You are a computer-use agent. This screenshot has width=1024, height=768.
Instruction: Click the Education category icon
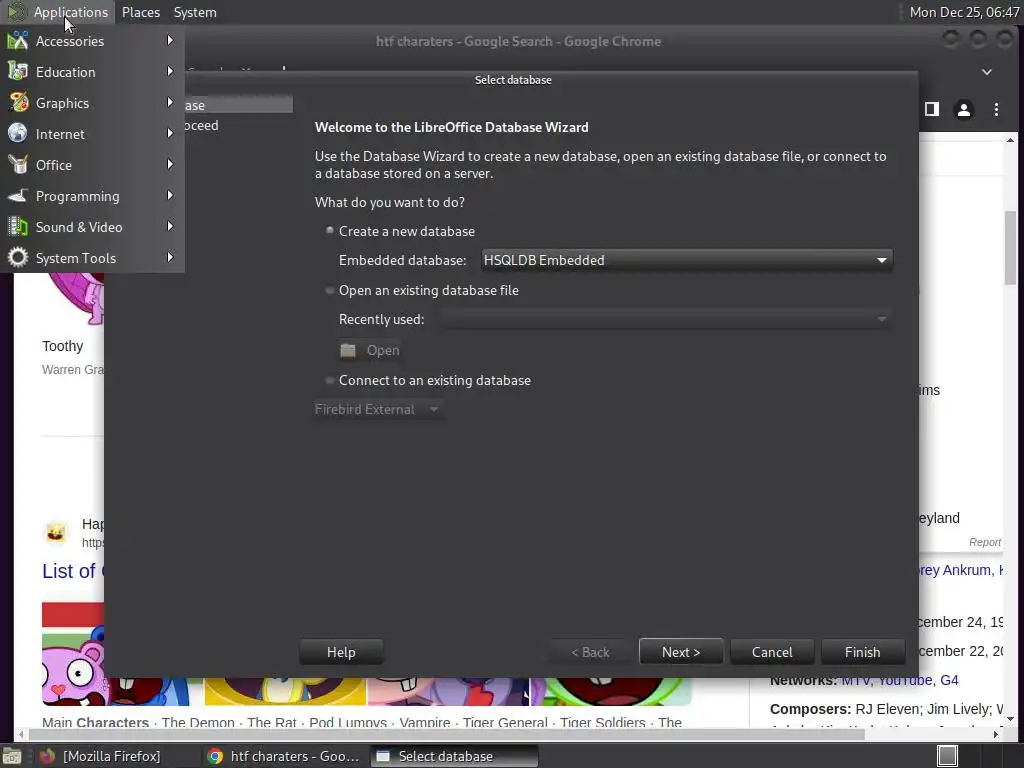pos(18,71)
